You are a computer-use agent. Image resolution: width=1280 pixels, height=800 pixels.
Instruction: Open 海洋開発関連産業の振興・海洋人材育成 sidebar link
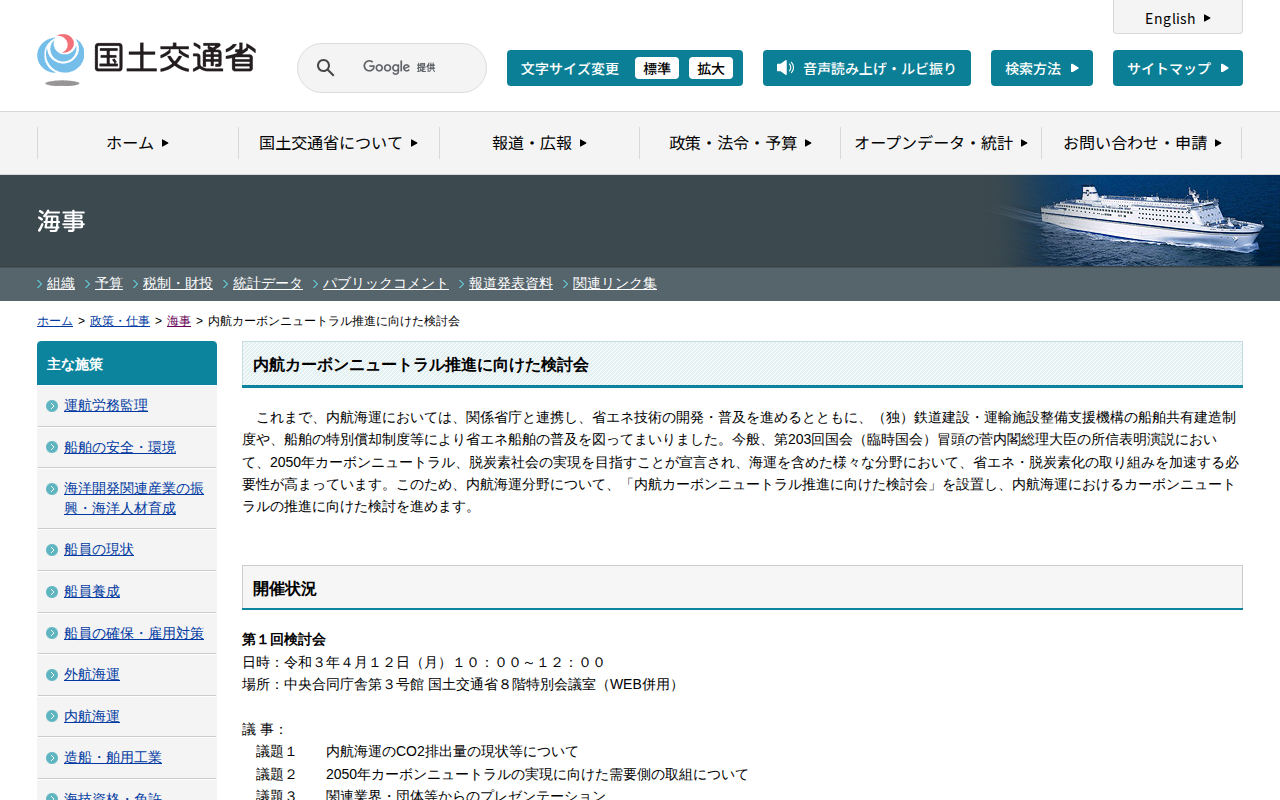(134, 498)
